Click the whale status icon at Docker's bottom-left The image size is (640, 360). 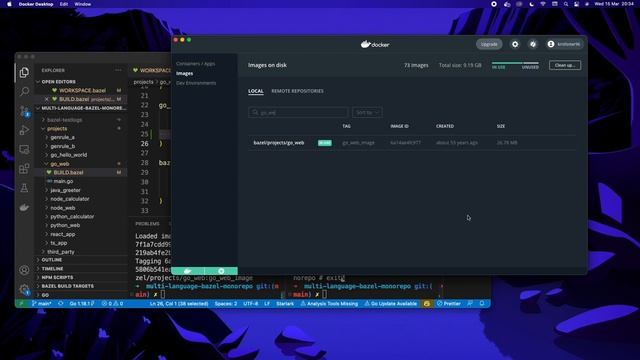187,271
